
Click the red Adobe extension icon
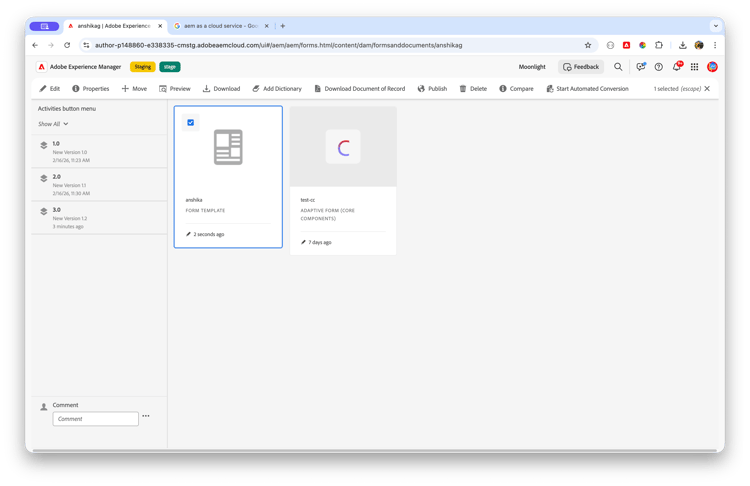point(626,45)
